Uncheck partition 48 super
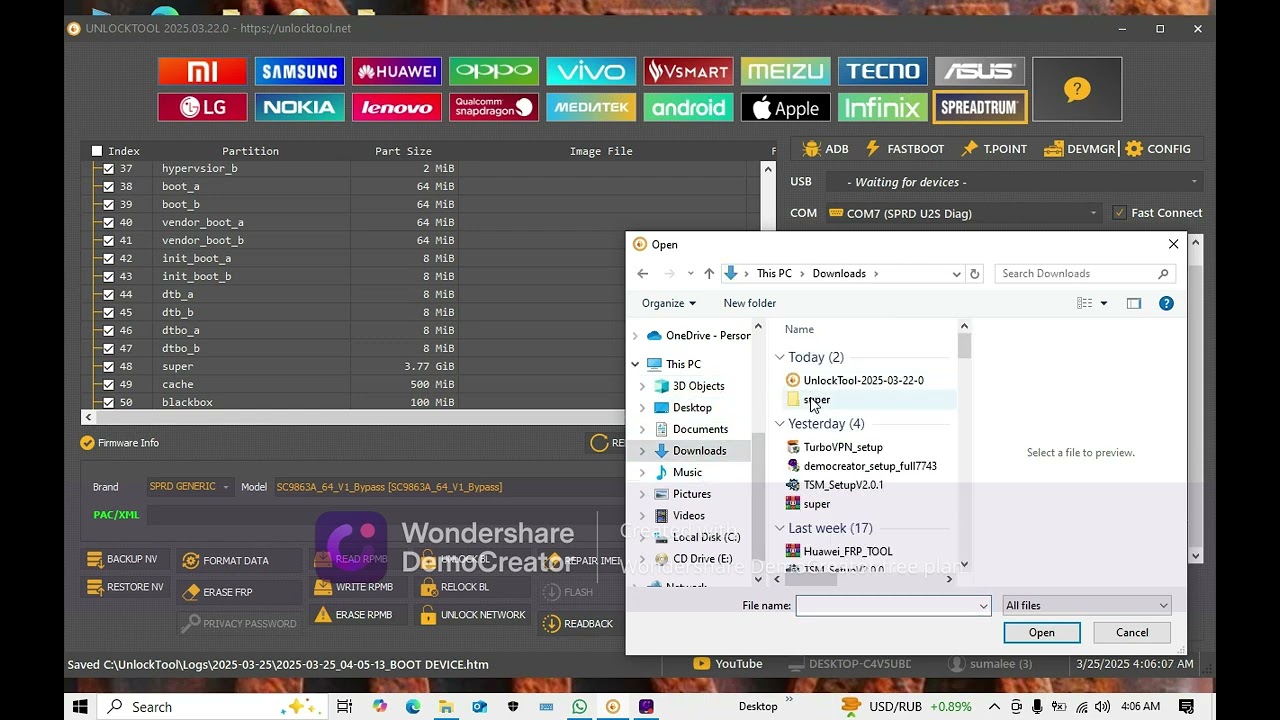 (108, 367)
